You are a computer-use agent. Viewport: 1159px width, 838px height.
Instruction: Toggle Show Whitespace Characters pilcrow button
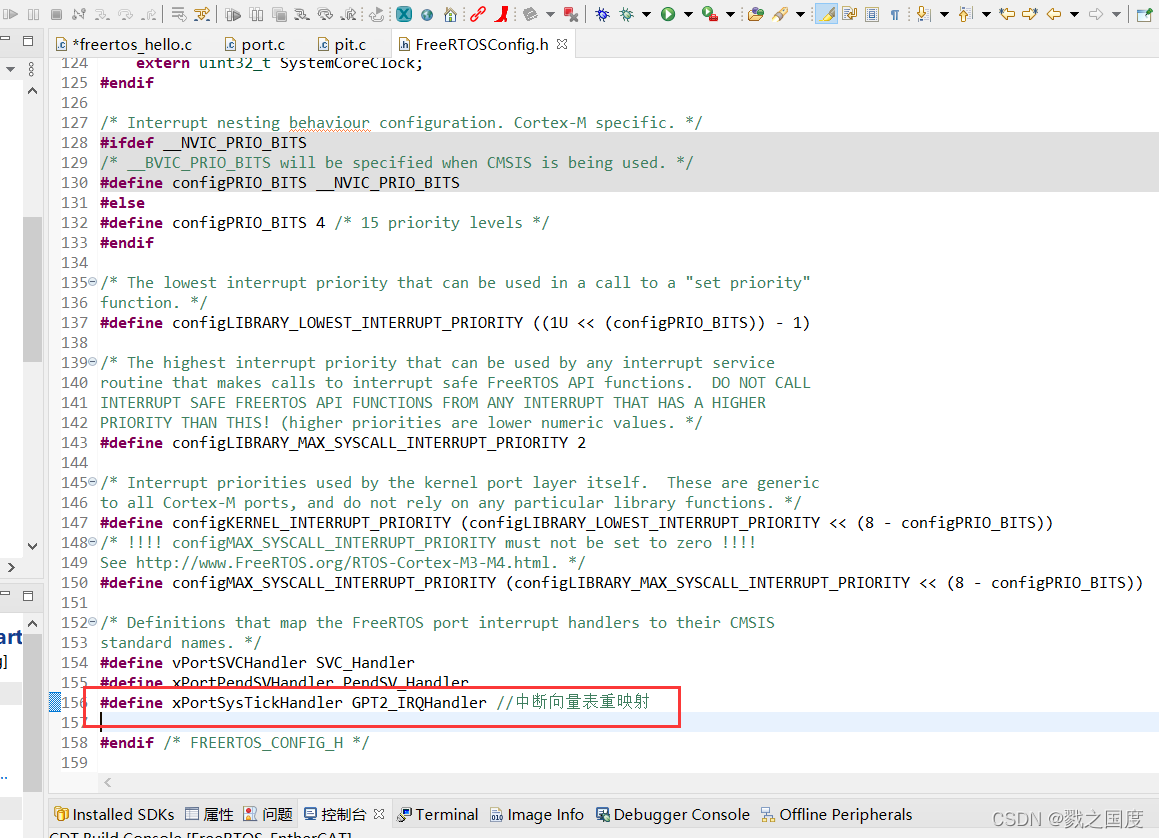click(894, 14)
